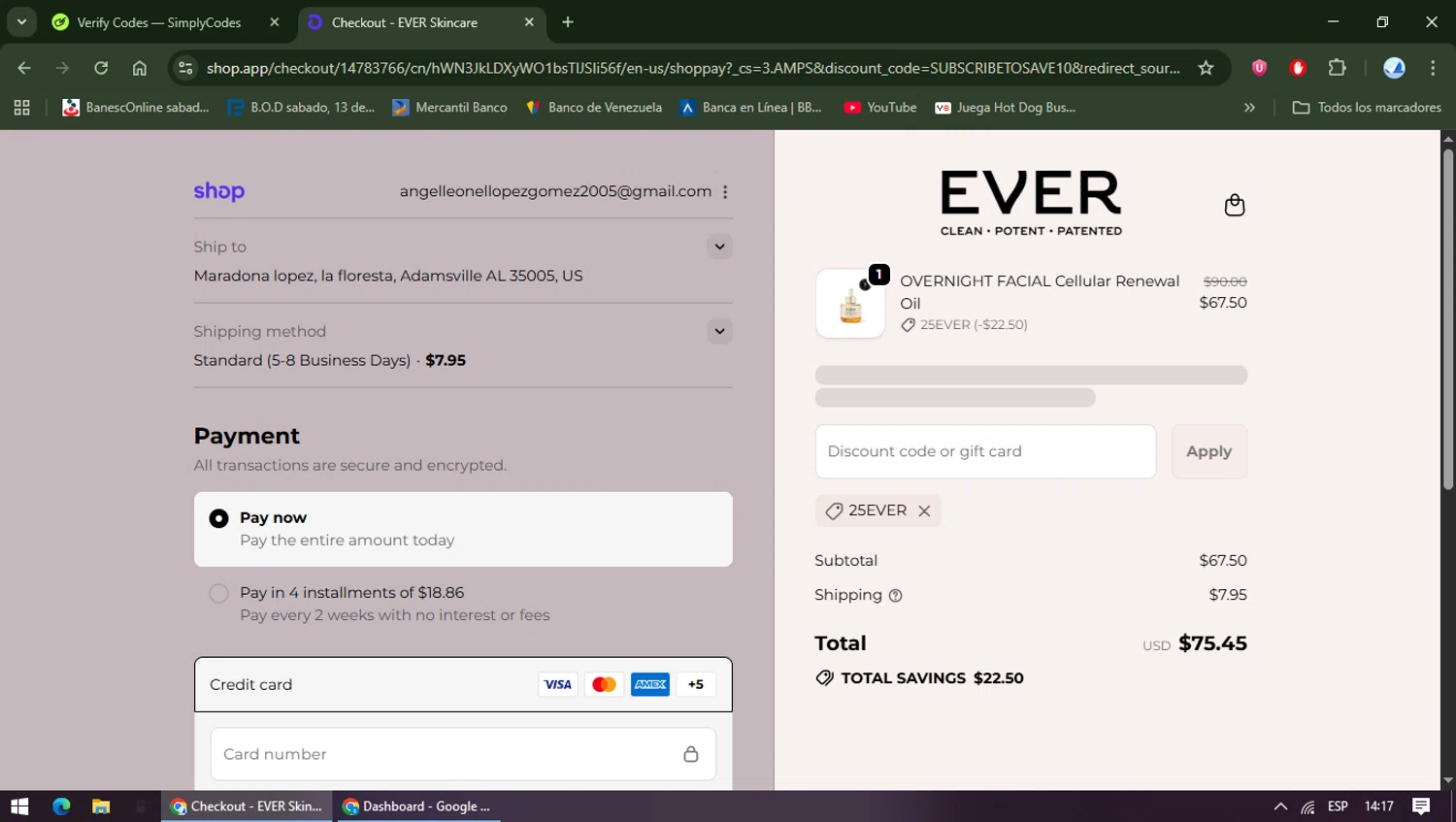1456x822 pixels.
Task: Open Chrome's three-dot menu
Action: click(x=1433, y=68)
